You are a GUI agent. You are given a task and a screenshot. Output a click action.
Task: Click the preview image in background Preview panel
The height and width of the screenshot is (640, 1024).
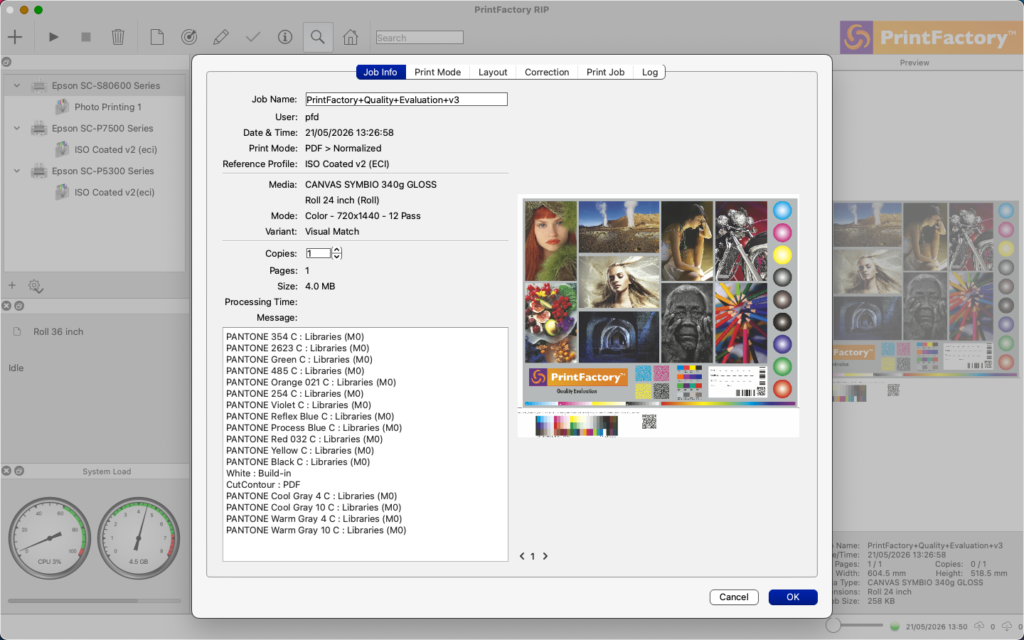tap(925, 300)
